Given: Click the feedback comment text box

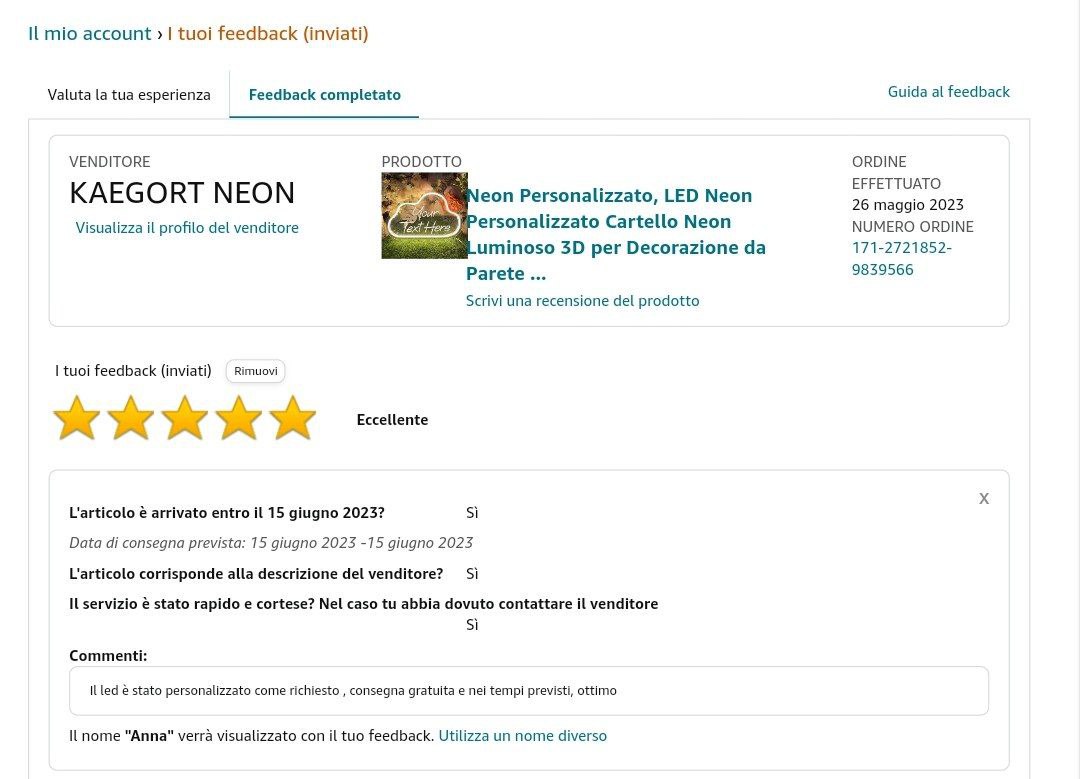Looking at the screenshot, I should click(528, 691).
